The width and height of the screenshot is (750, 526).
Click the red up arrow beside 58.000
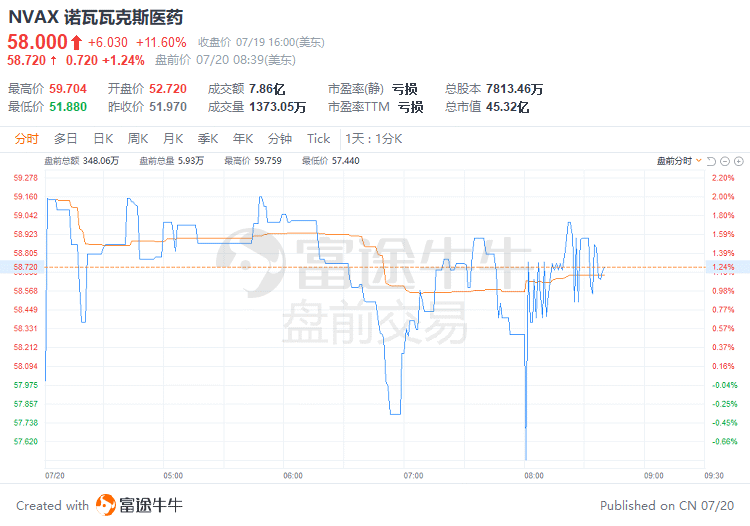pyautogui.click(x=77, y=43)
